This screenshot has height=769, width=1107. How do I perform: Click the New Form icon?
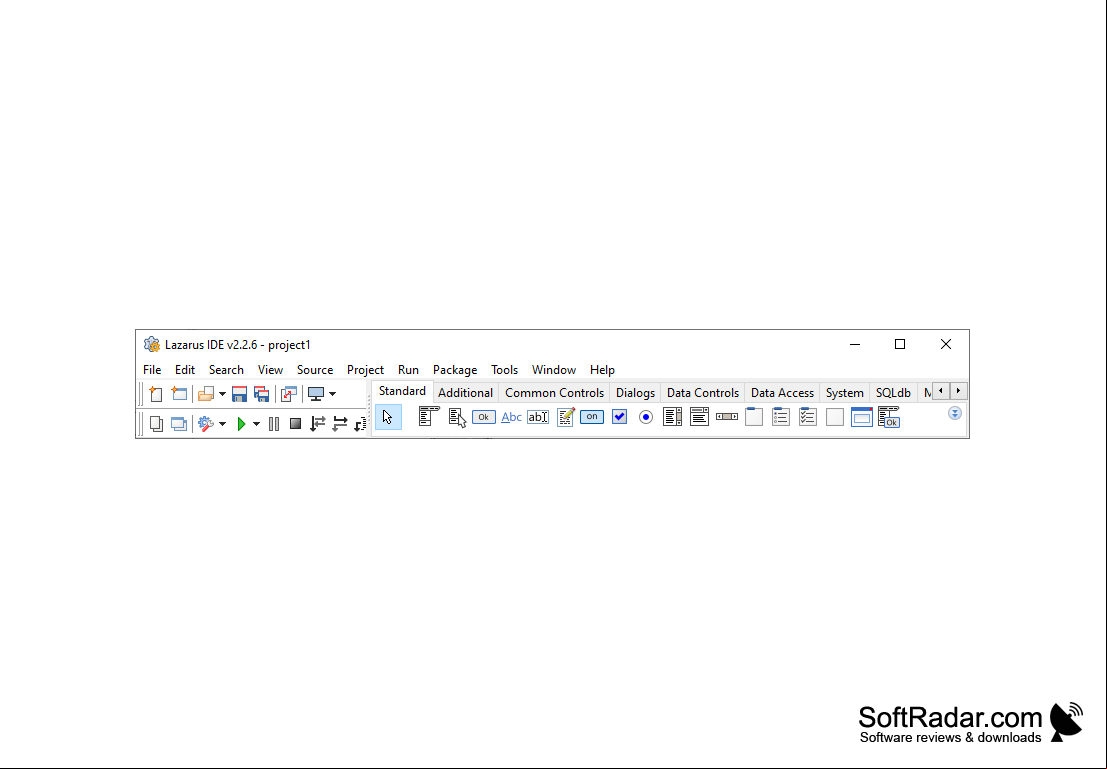pos(179,394)
